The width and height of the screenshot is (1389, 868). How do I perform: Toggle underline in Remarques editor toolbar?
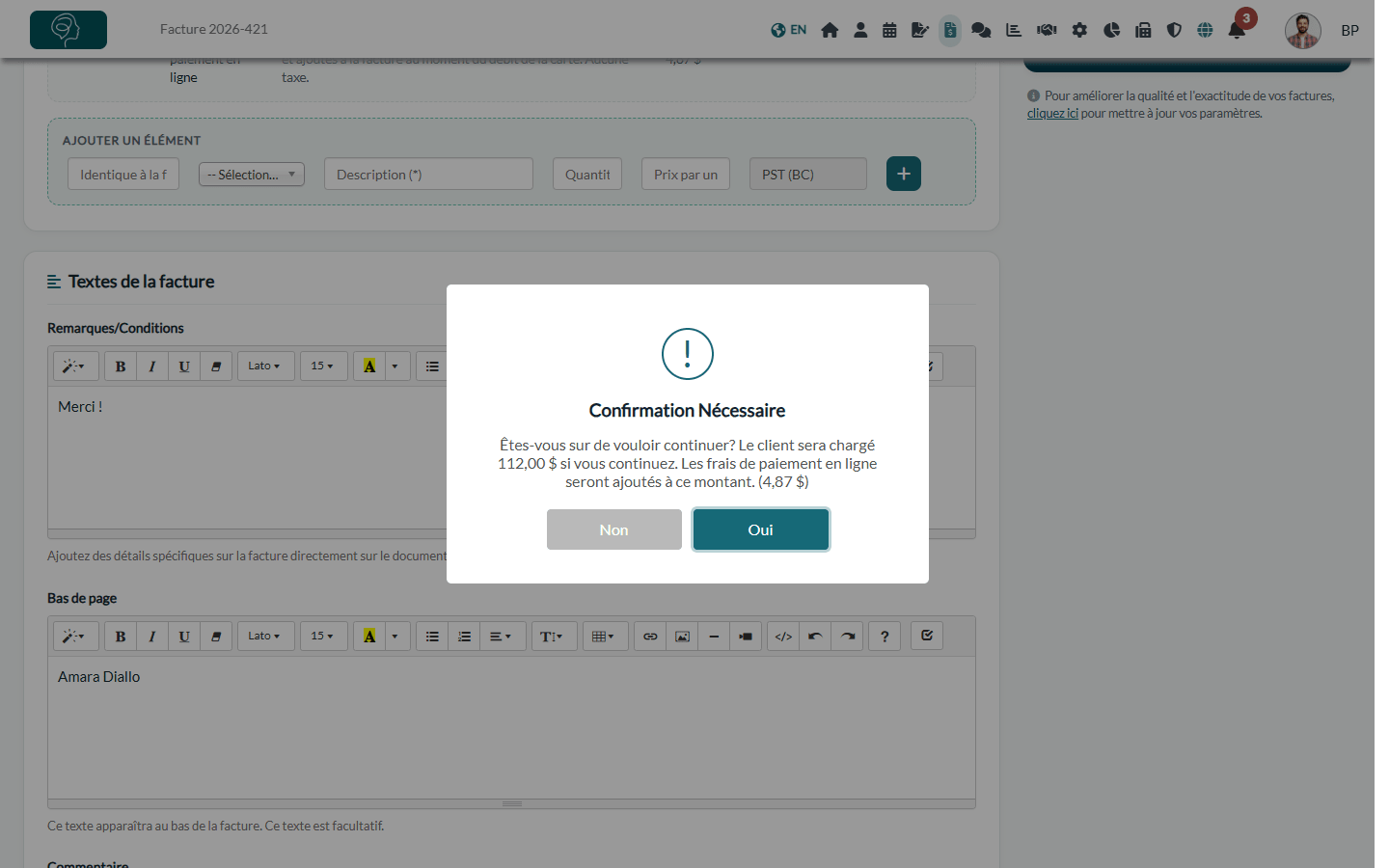coord(184,366)
